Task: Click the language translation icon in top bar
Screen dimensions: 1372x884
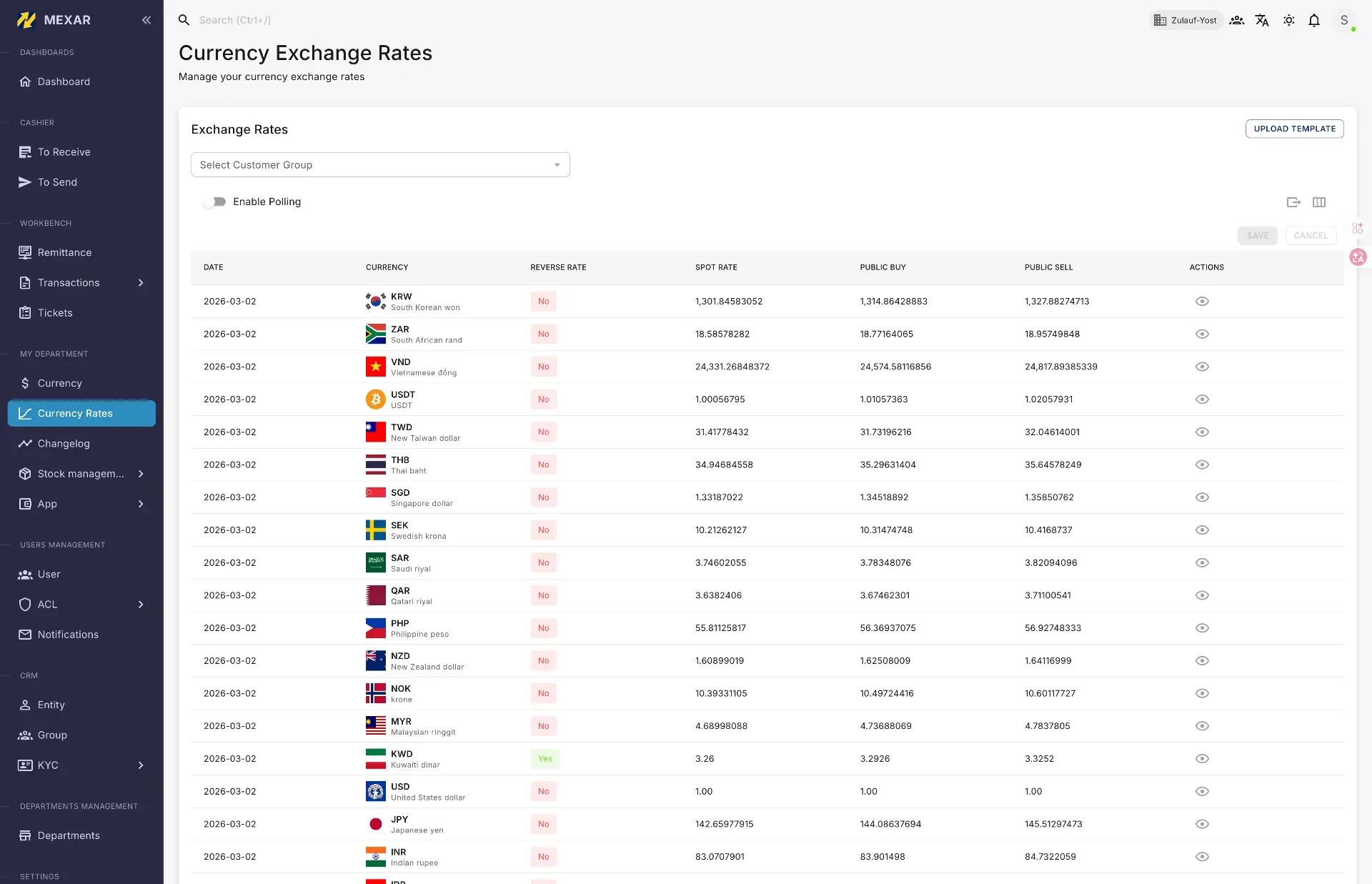Action: coord(1262,20)
